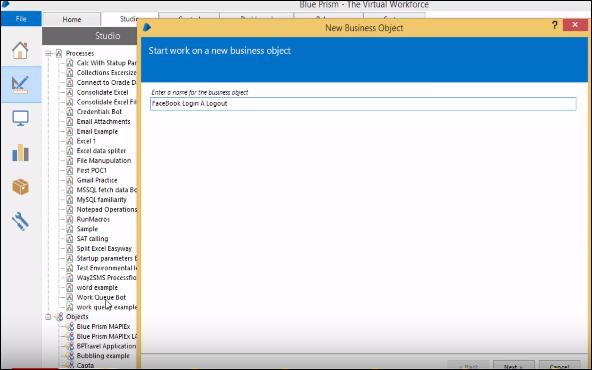Click the help question mark in dialog

[554, 25]
